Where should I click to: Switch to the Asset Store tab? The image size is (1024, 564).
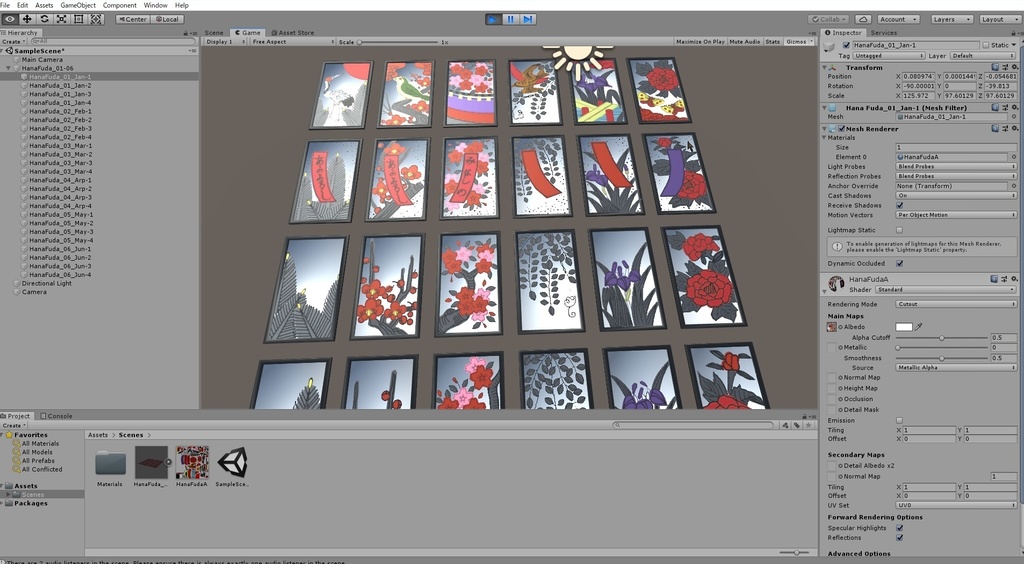(293, 33)
